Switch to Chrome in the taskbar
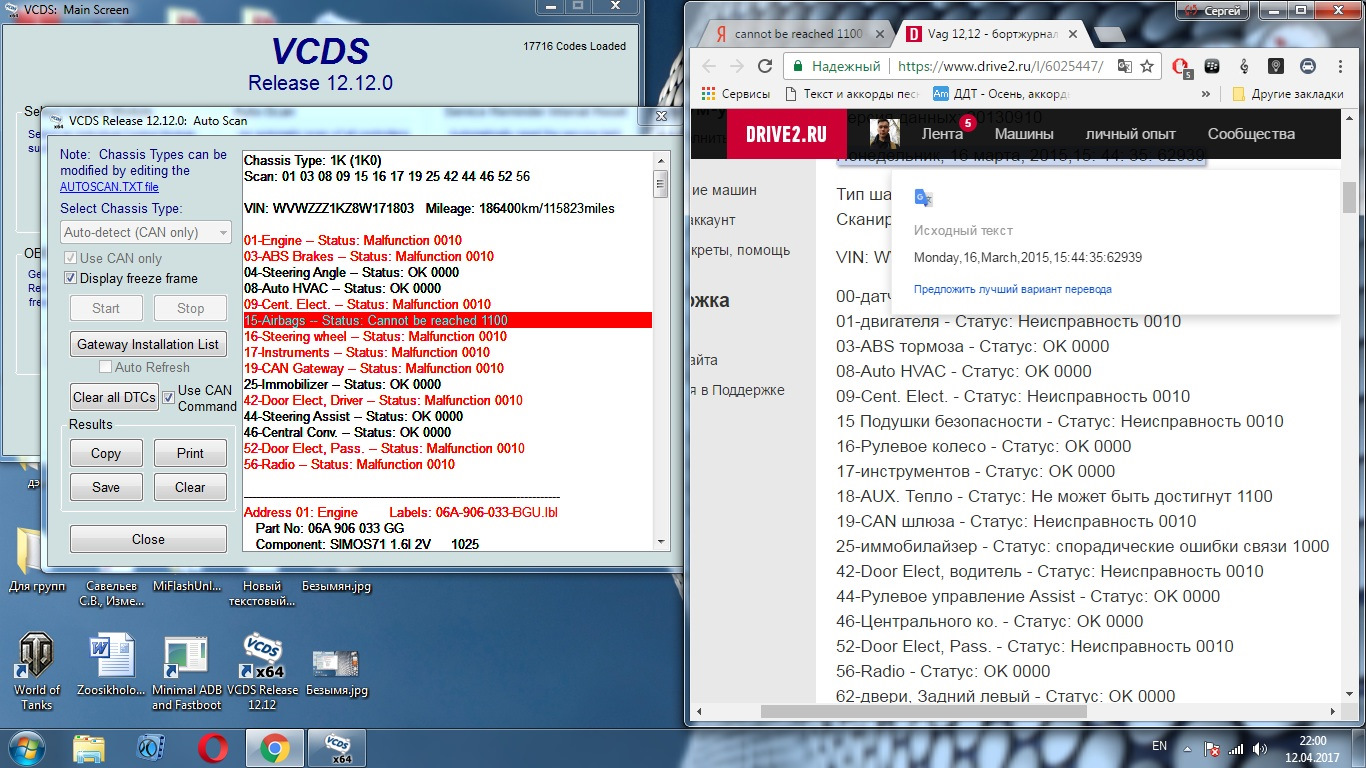This screenshot has width=1366, height=768. (x=275, y=748)
